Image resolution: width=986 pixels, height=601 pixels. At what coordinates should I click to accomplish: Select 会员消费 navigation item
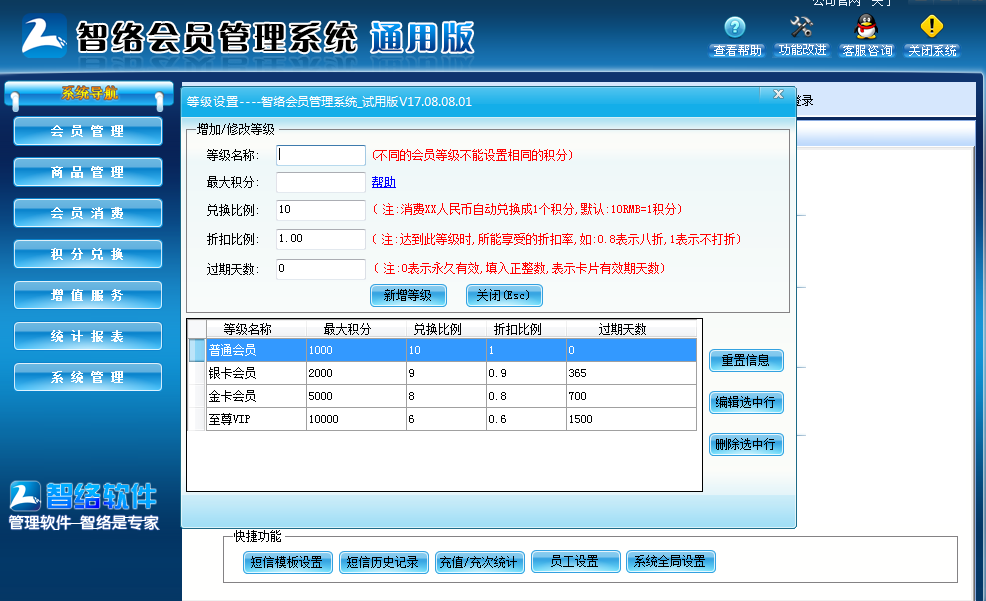(x=88, y=213)
